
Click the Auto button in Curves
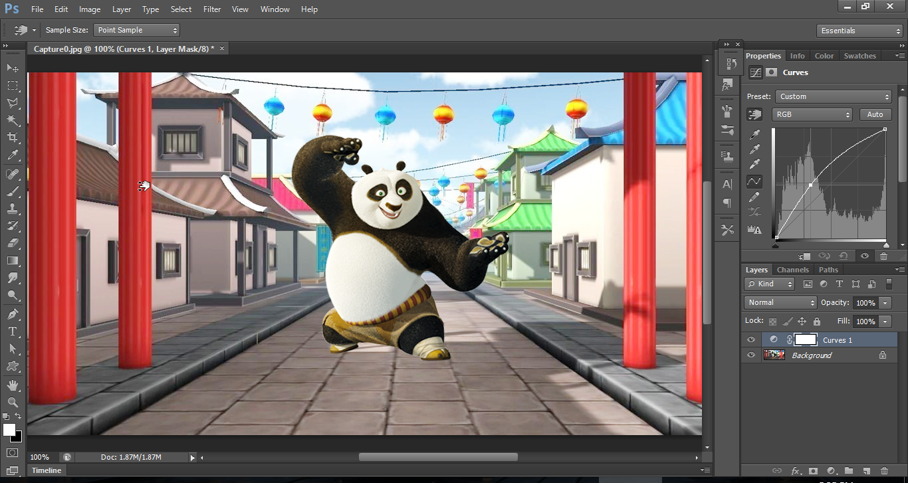pos(875,115)
